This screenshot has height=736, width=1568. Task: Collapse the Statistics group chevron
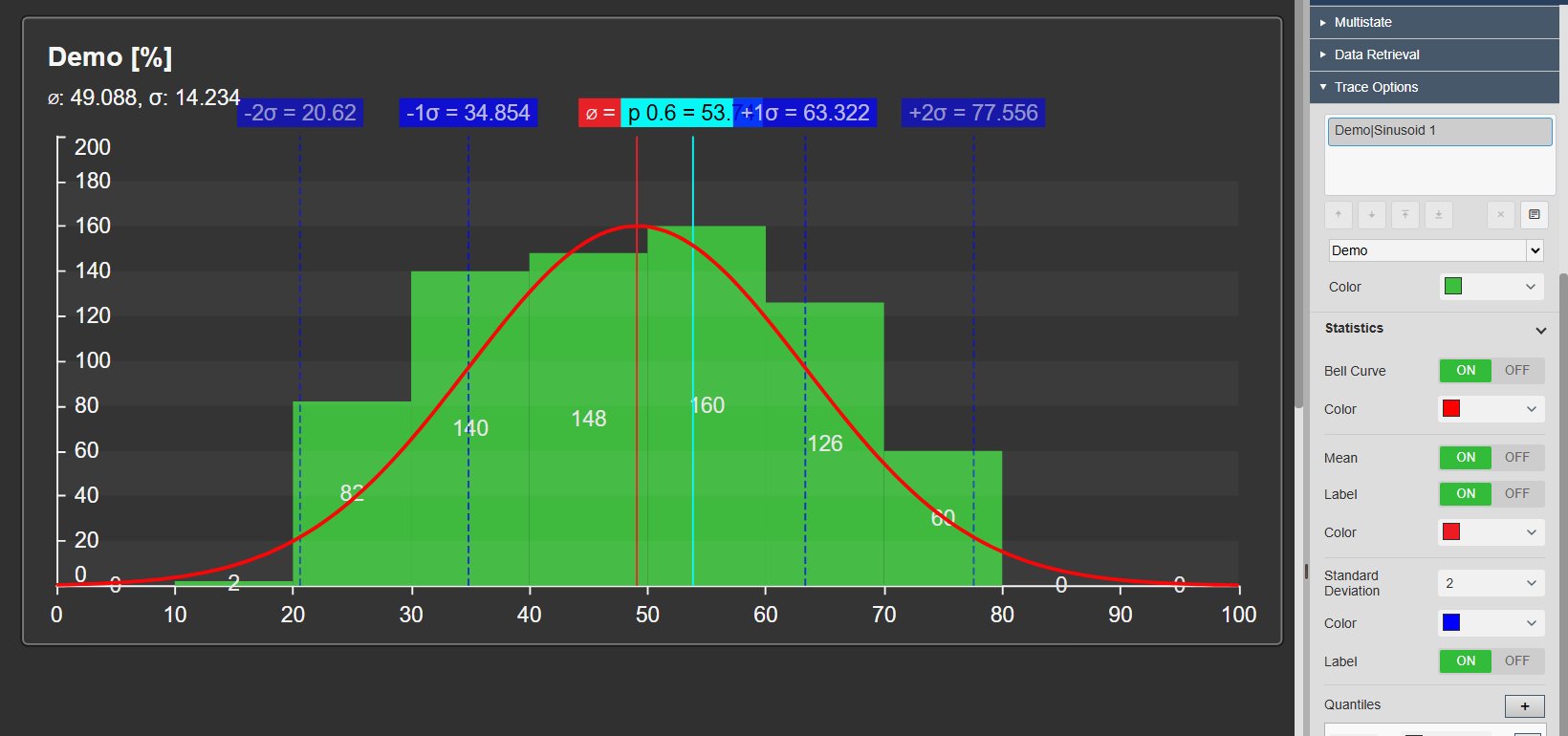pos(1540,330)
